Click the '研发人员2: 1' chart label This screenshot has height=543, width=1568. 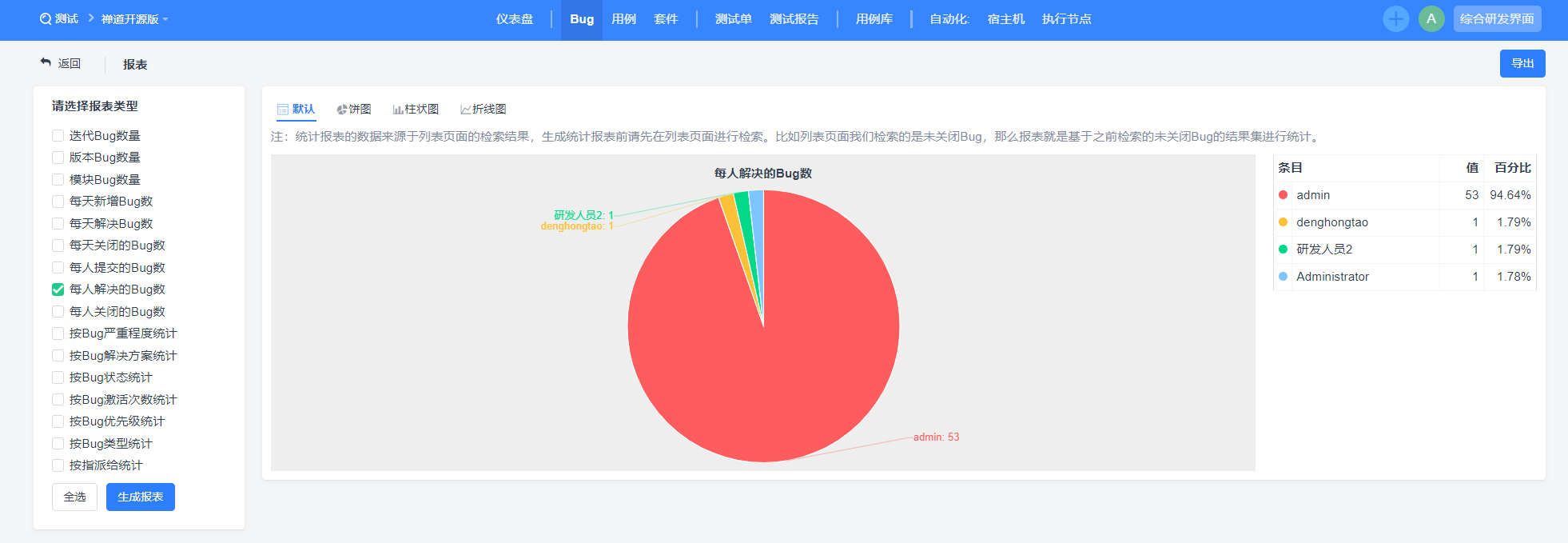[x=583, y=215]
